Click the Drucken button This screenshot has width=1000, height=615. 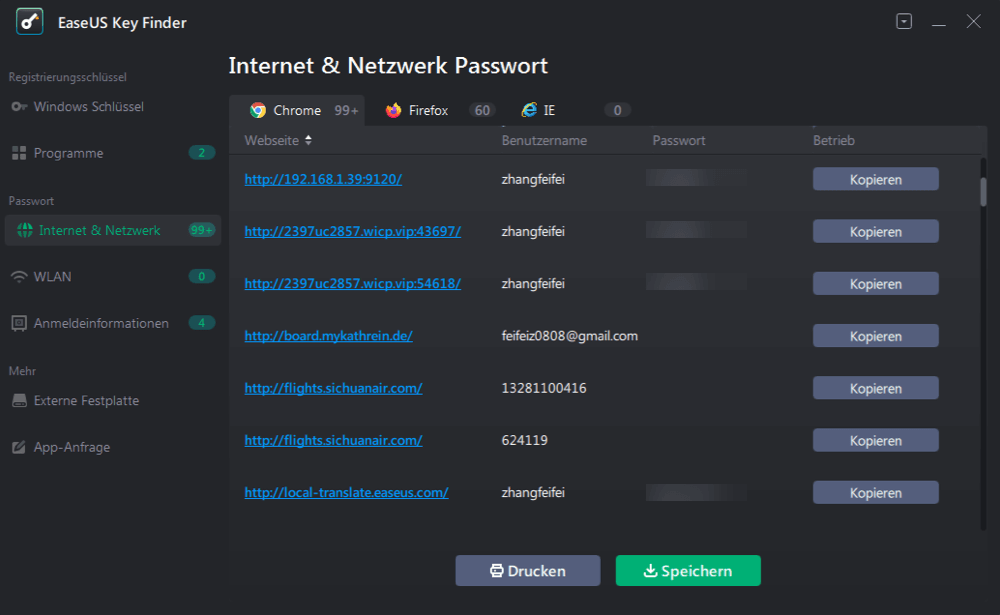point(527,571)
